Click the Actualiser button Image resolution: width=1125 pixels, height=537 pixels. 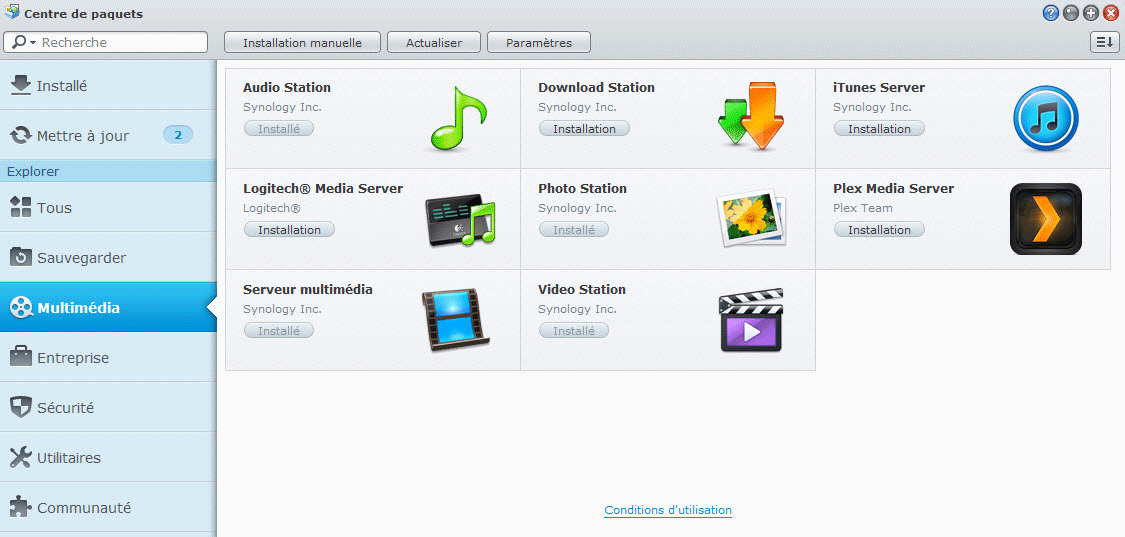[x=434, y=42]
